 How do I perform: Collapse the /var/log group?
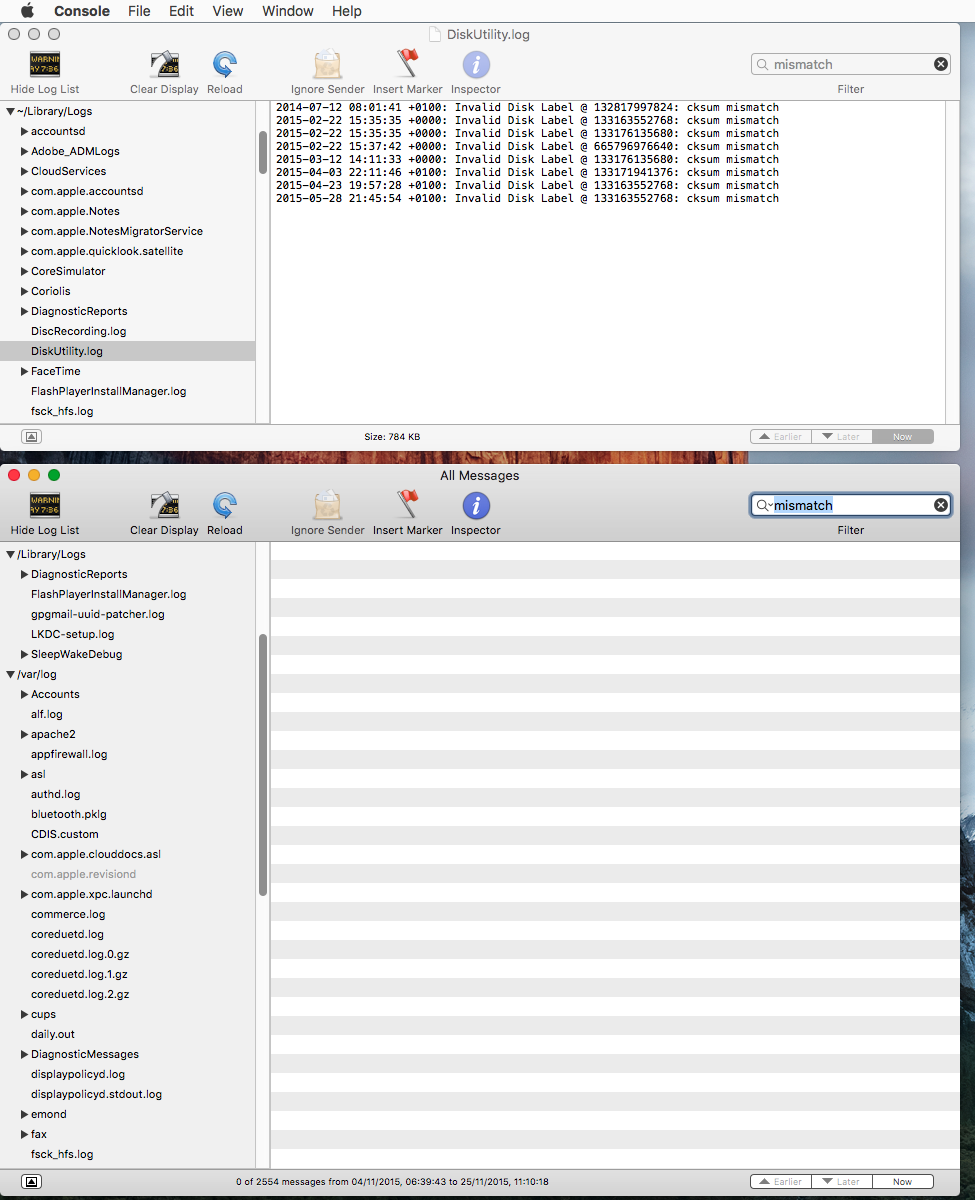[x=10, y=674]
